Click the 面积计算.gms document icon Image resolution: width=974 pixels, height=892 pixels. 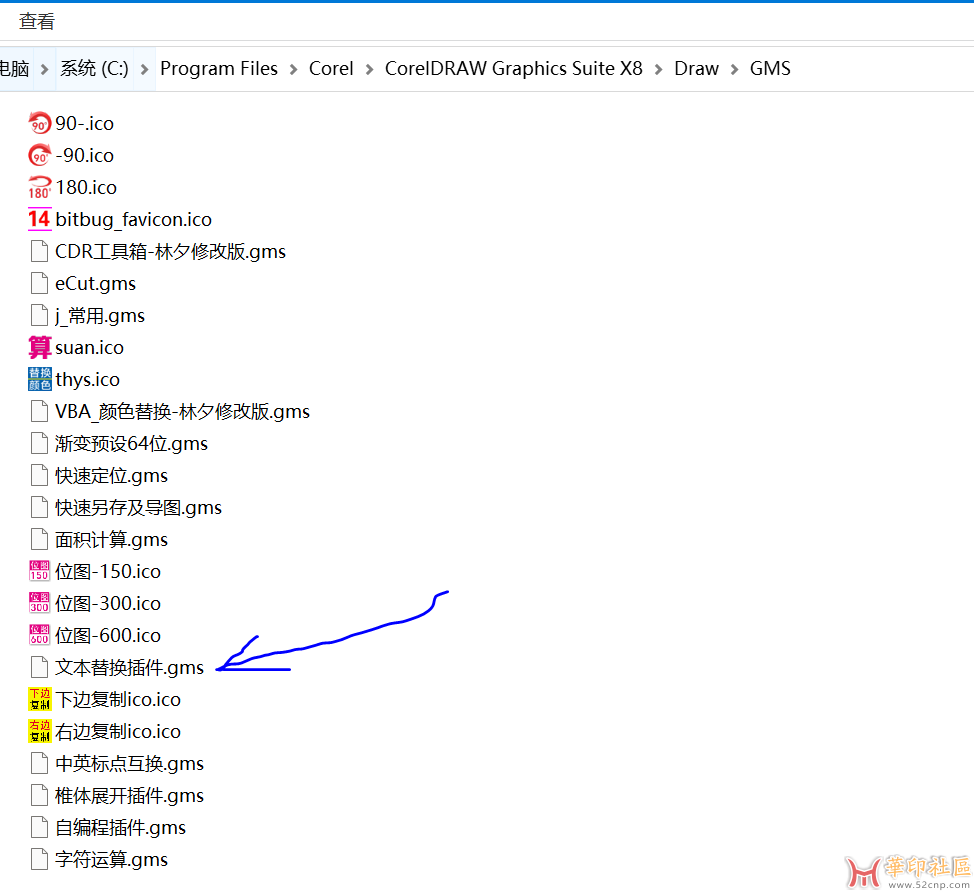coord(39,539)
